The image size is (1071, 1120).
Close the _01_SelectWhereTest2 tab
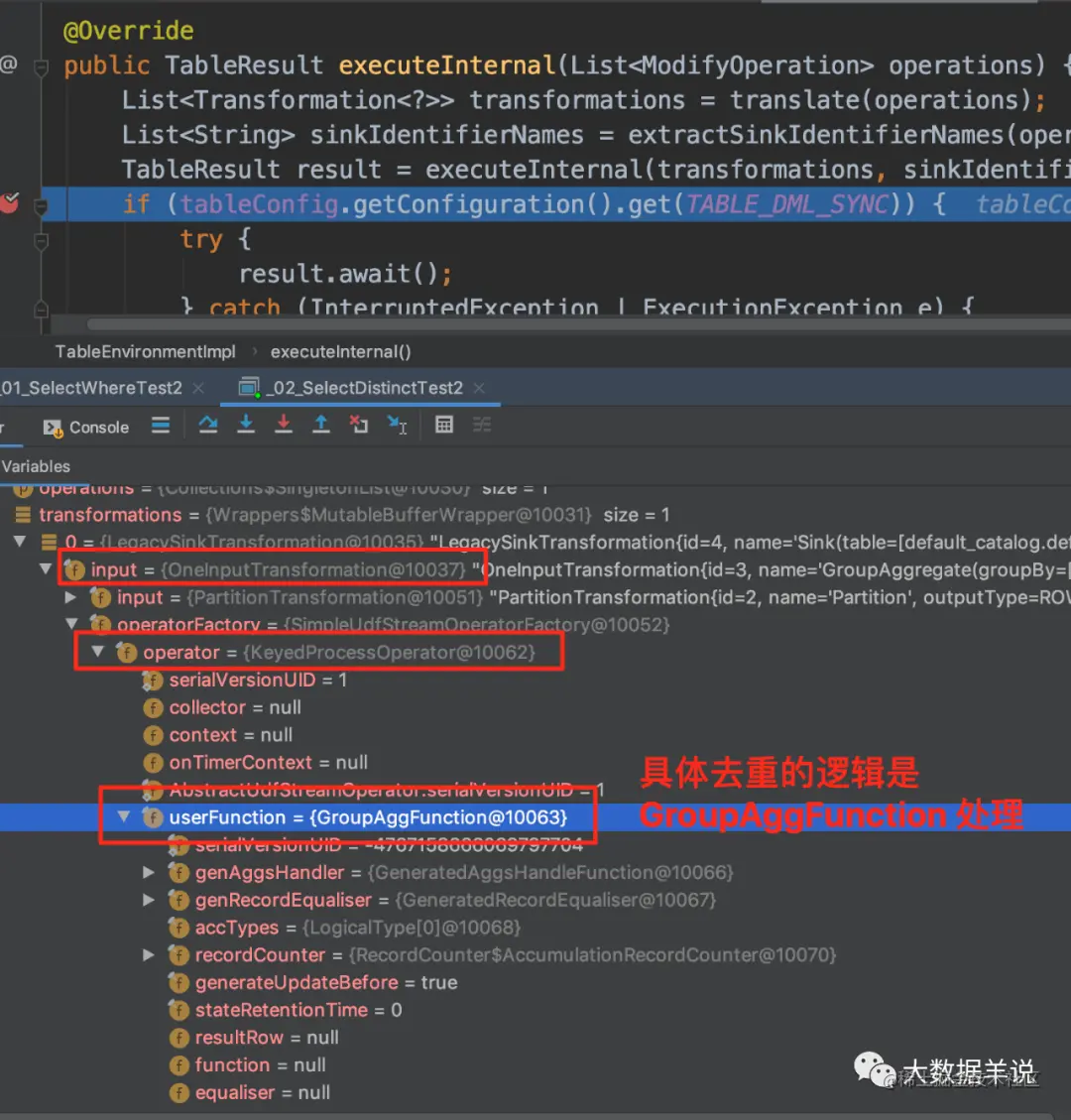[x=198, y=388]
